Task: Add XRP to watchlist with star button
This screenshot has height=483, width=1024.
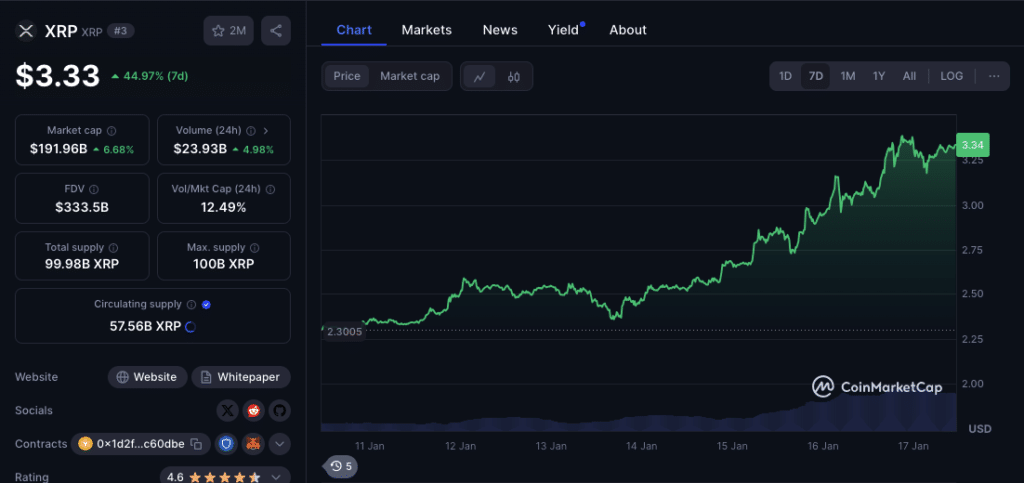Action: (x=229, y=31)
